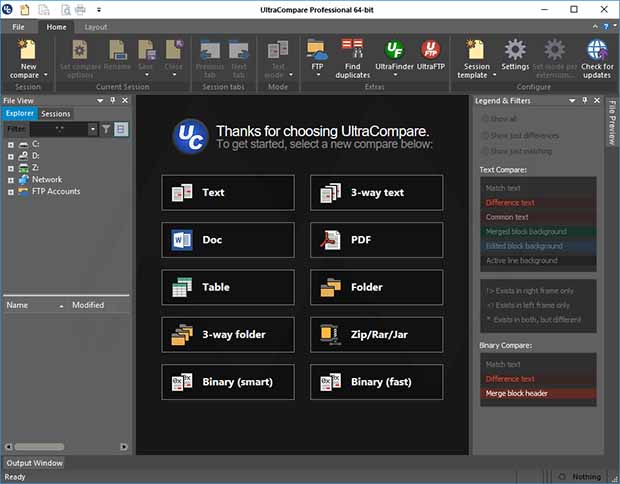Open the Filter dropdown arrow

[x=93, y=129]
